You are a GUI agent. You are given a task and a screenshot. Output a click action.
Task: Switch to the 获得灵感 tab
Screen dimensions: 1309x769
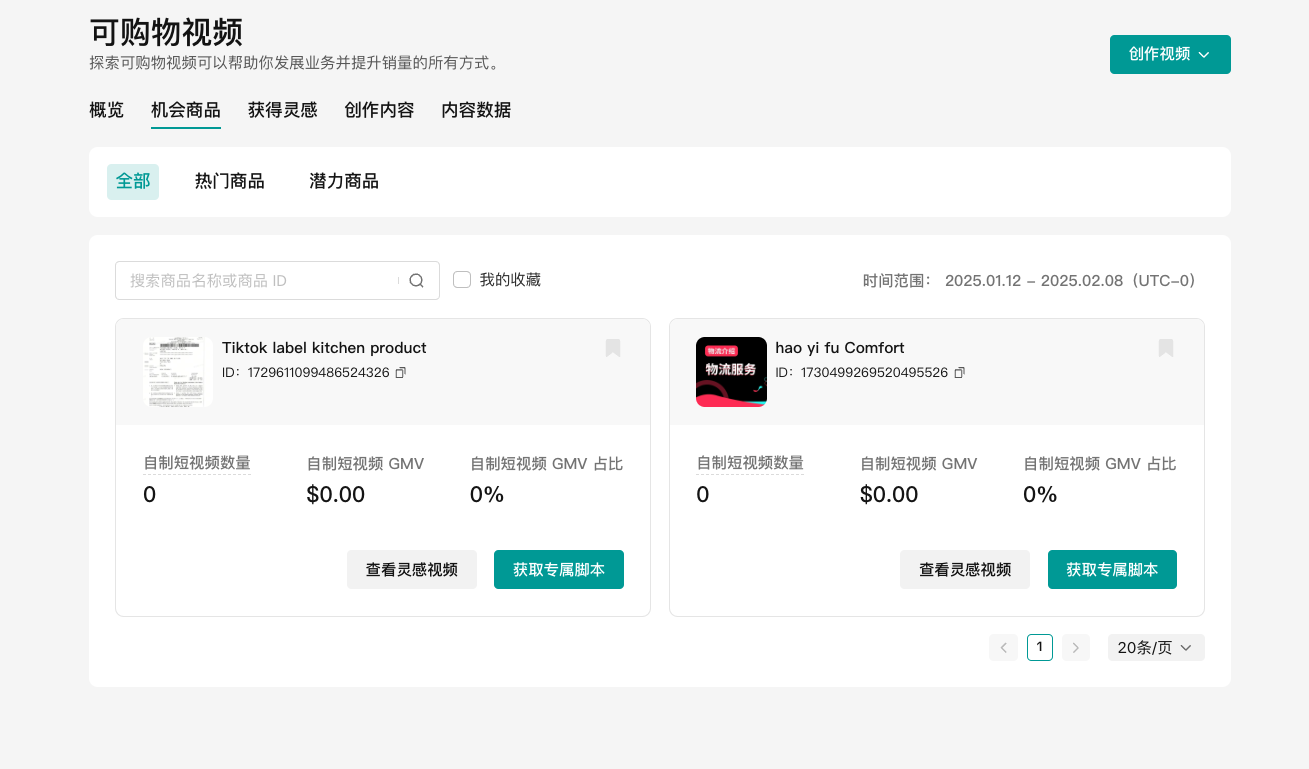(x=282, y=110)
